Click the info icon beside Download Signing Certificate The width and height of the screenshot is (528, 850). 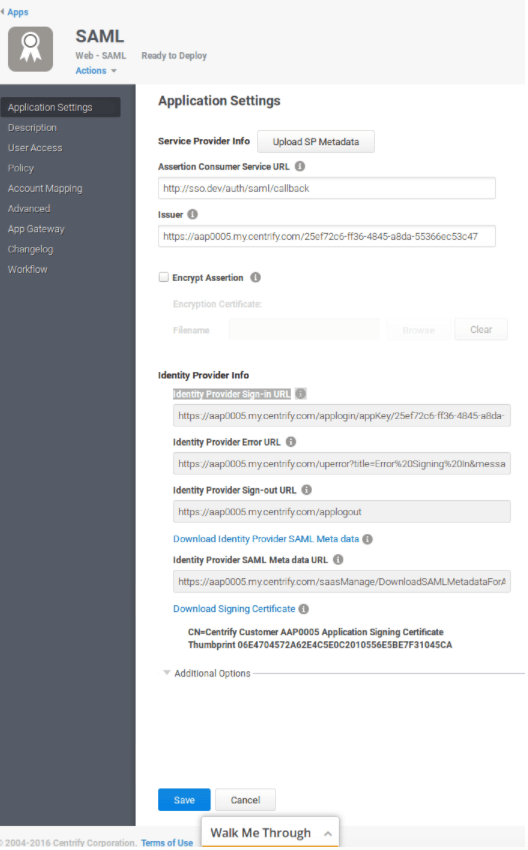(304, 609)
